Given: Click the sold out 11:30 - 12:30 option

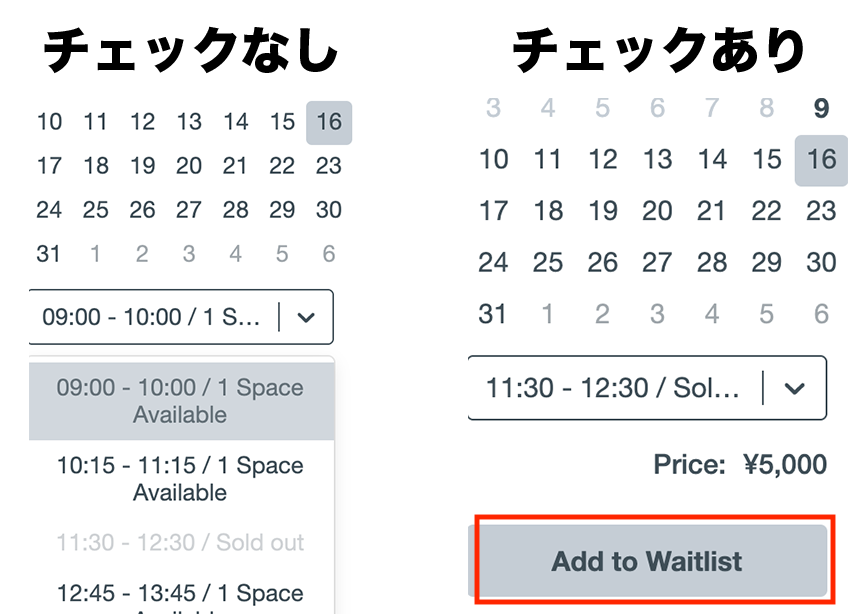Looking at the screenshot, I should pos(180,543).
